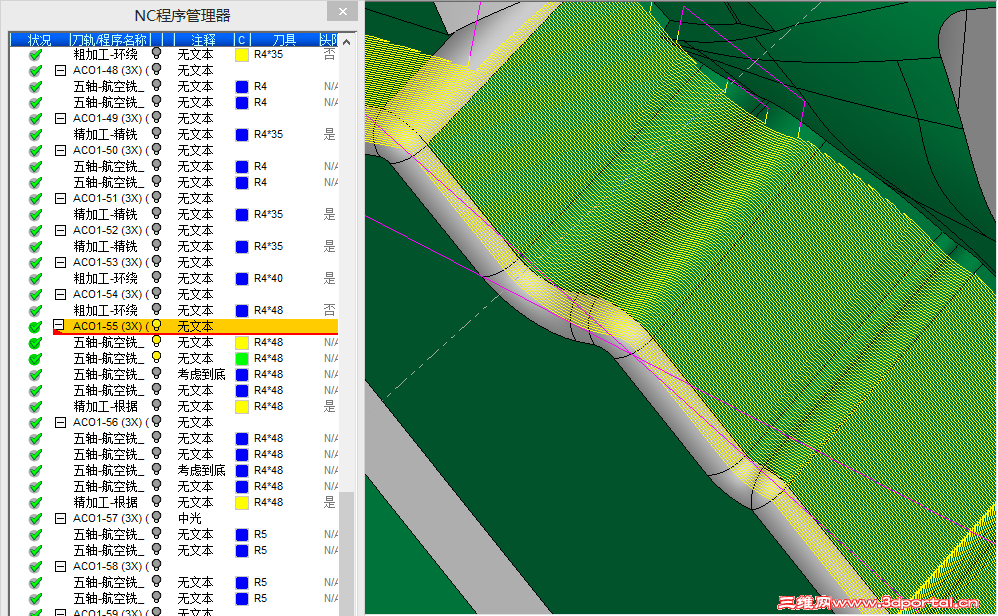Click the green check status of AC01-57

[x=36, y=519]
